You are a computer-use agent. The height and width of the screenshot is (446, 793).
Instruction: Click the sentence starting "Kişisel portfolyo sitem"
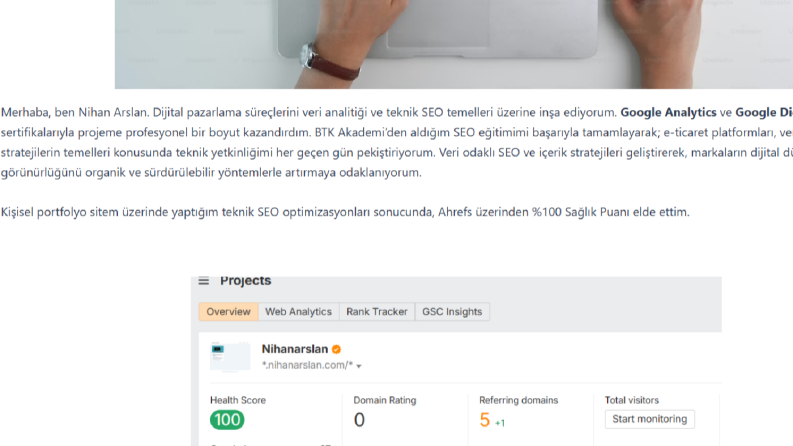(x=345, y=212)
